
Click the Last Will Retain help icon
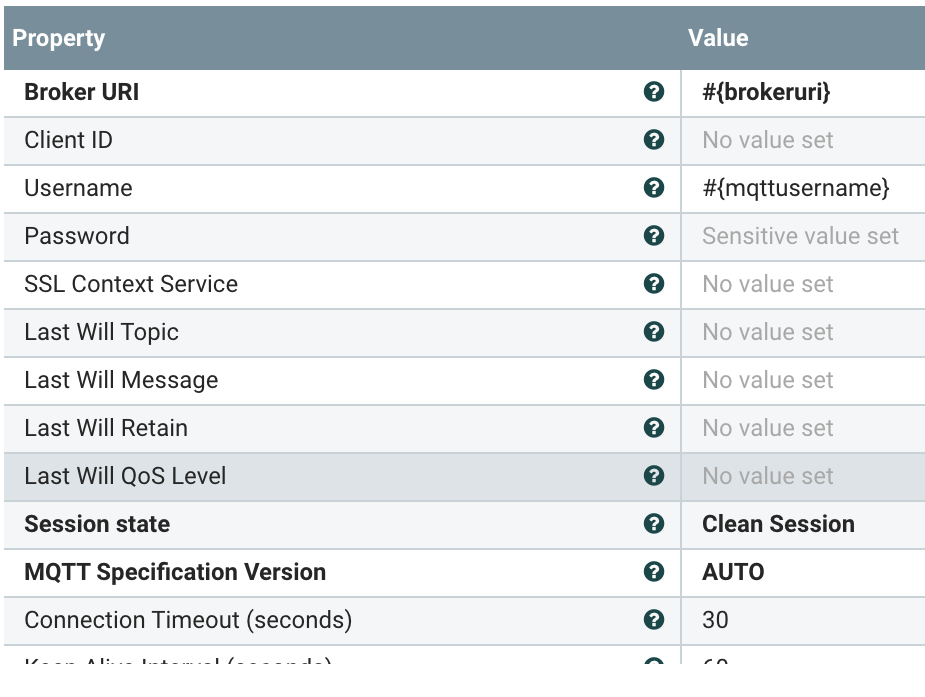click(x=654, y=428)
